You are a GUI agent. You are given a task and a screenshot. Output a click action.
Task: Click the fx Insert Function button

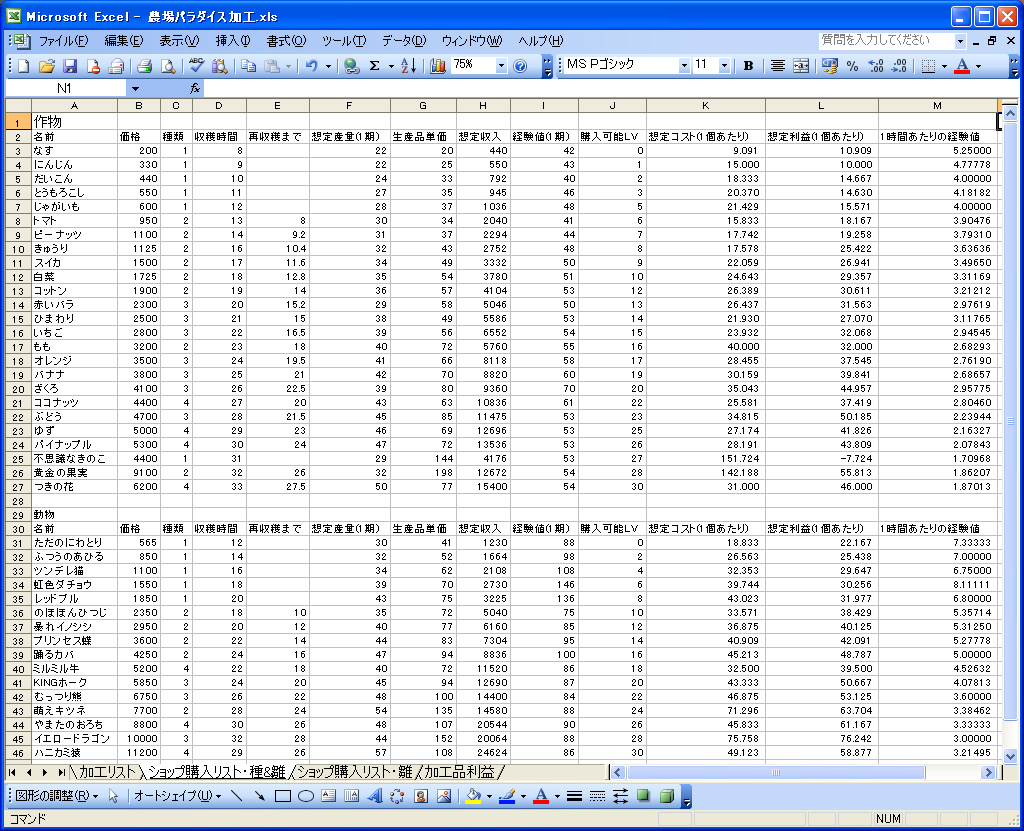pyautogui.click(x=195, y=88)
